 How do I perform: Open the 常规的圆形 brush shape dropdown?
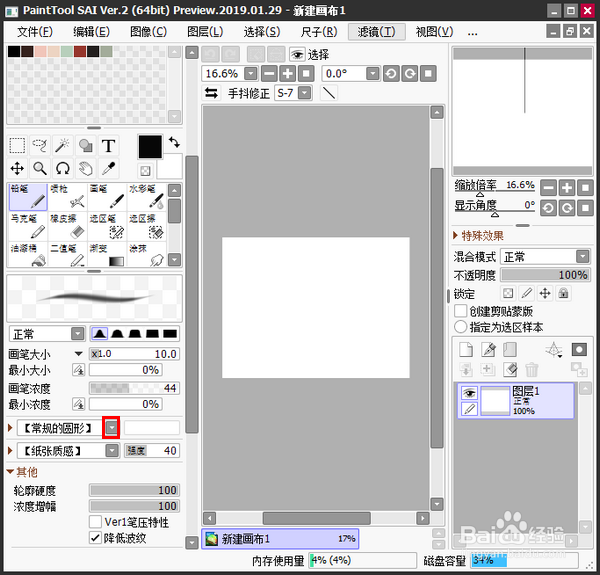coord(111,428)
